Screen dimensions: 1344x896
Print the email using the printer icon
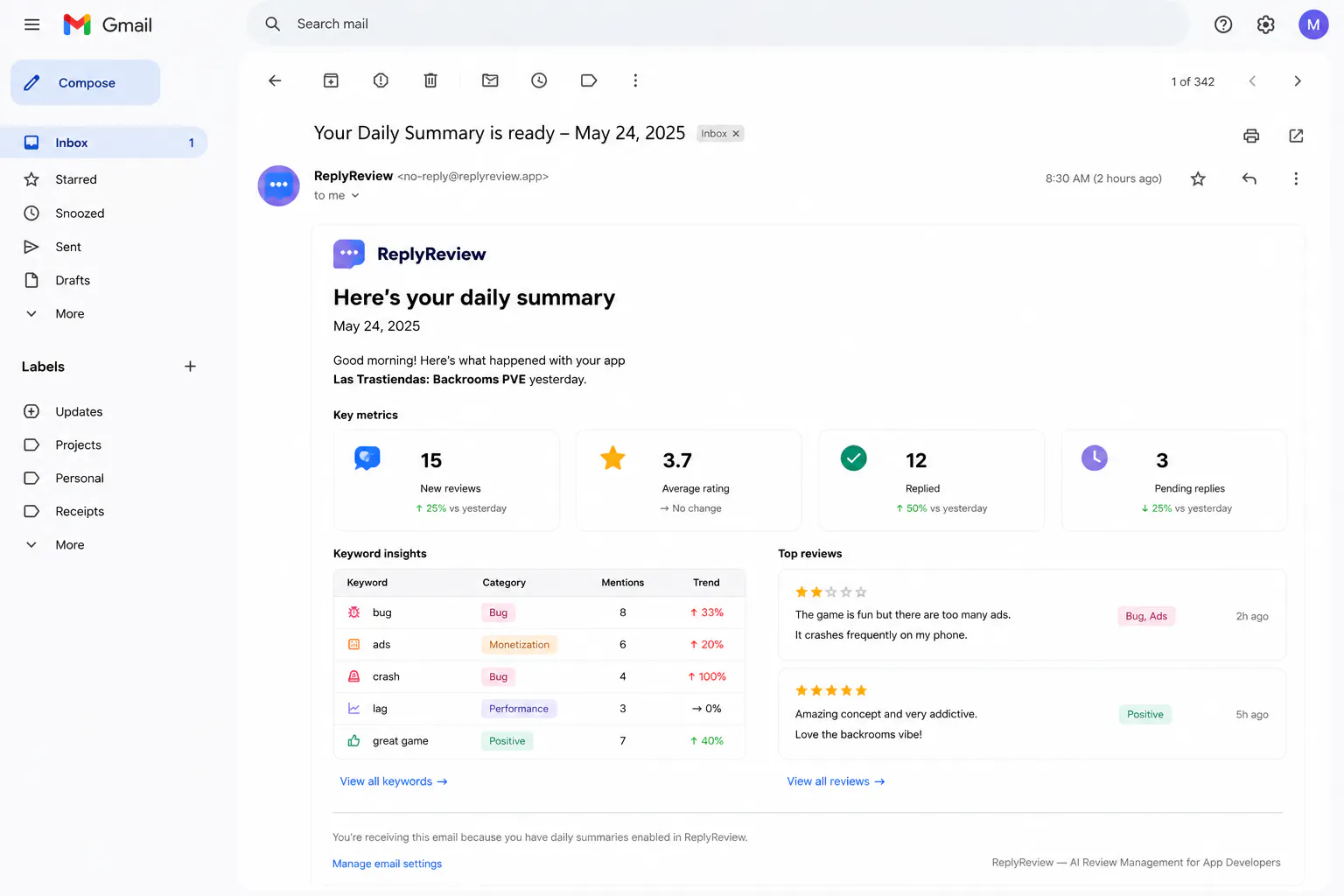coord(1251,136)
